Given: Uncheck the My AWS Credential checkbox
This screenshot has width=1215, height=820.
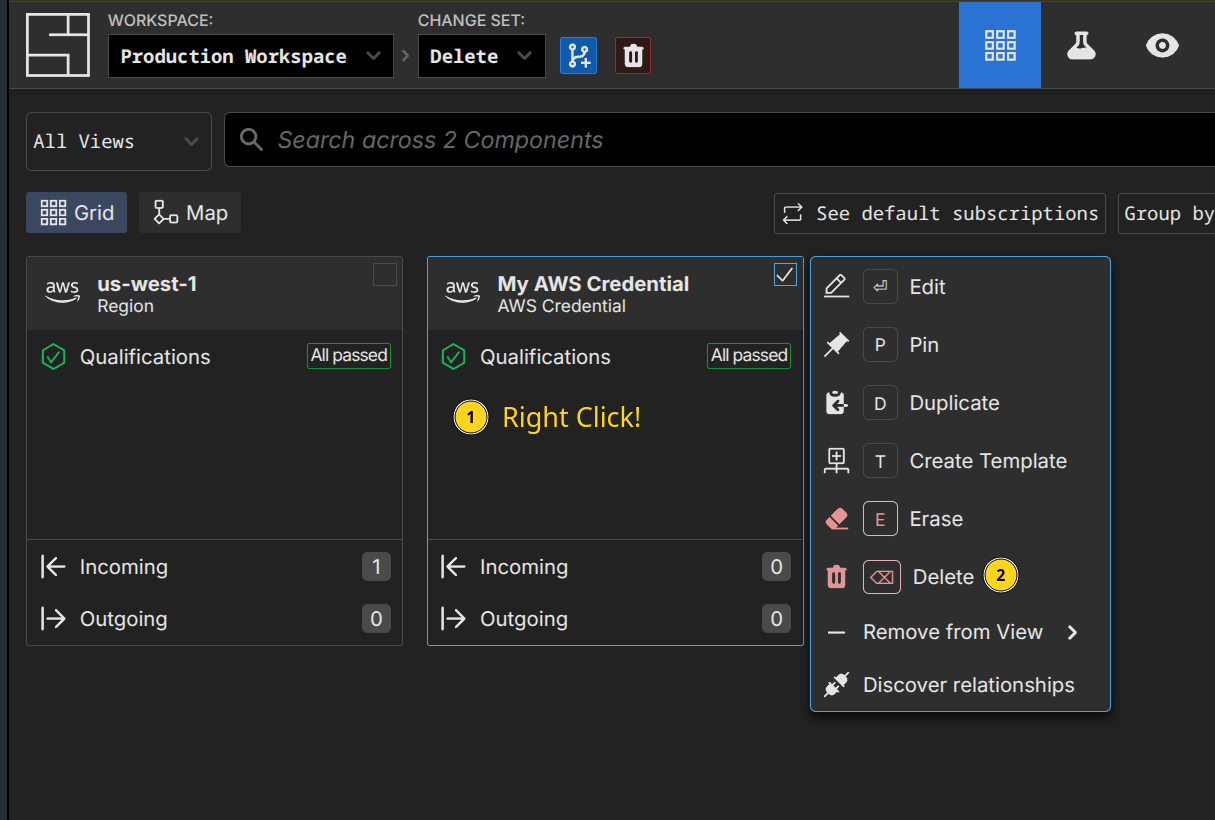Looking at the screenshot, I should [x=785, y=275].
